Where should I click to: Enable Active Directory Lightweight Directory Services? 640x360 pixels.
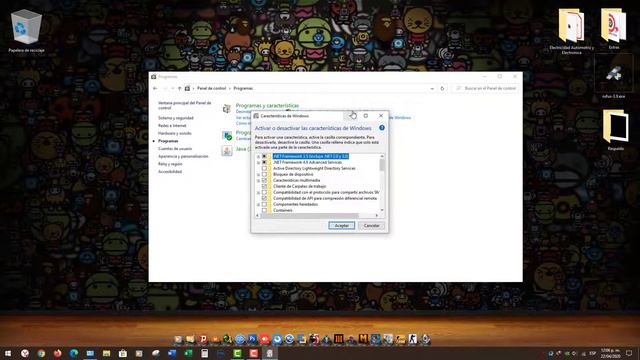point(264,168)
